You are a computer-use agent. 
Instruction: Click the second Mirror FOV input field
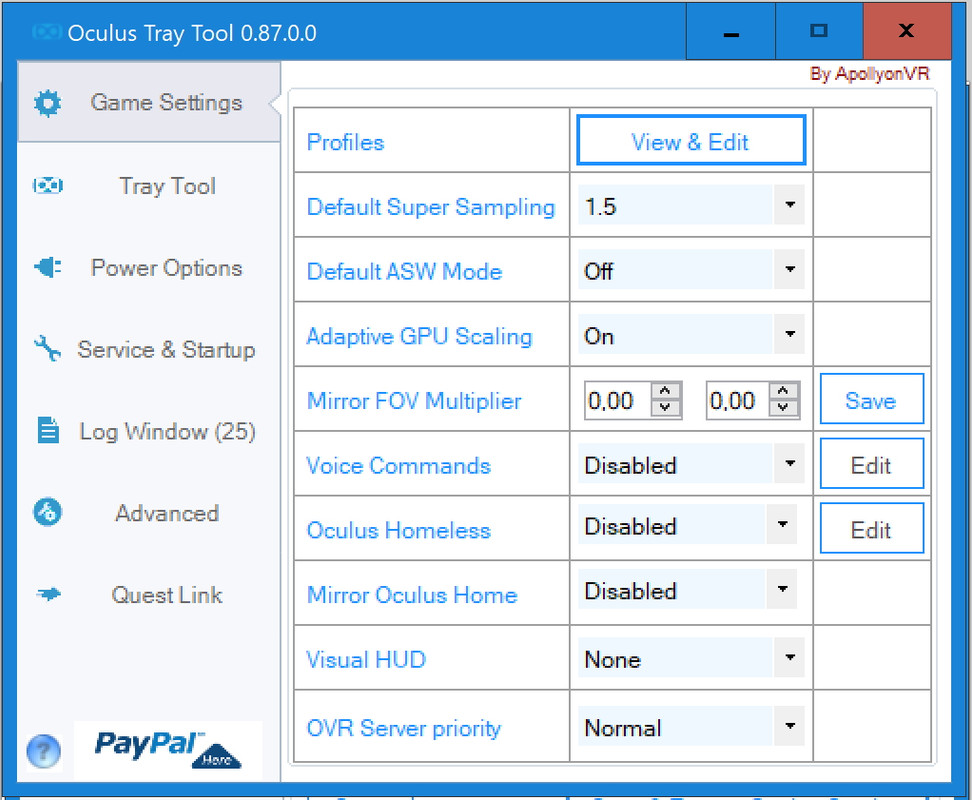click(x=738, y=400)
